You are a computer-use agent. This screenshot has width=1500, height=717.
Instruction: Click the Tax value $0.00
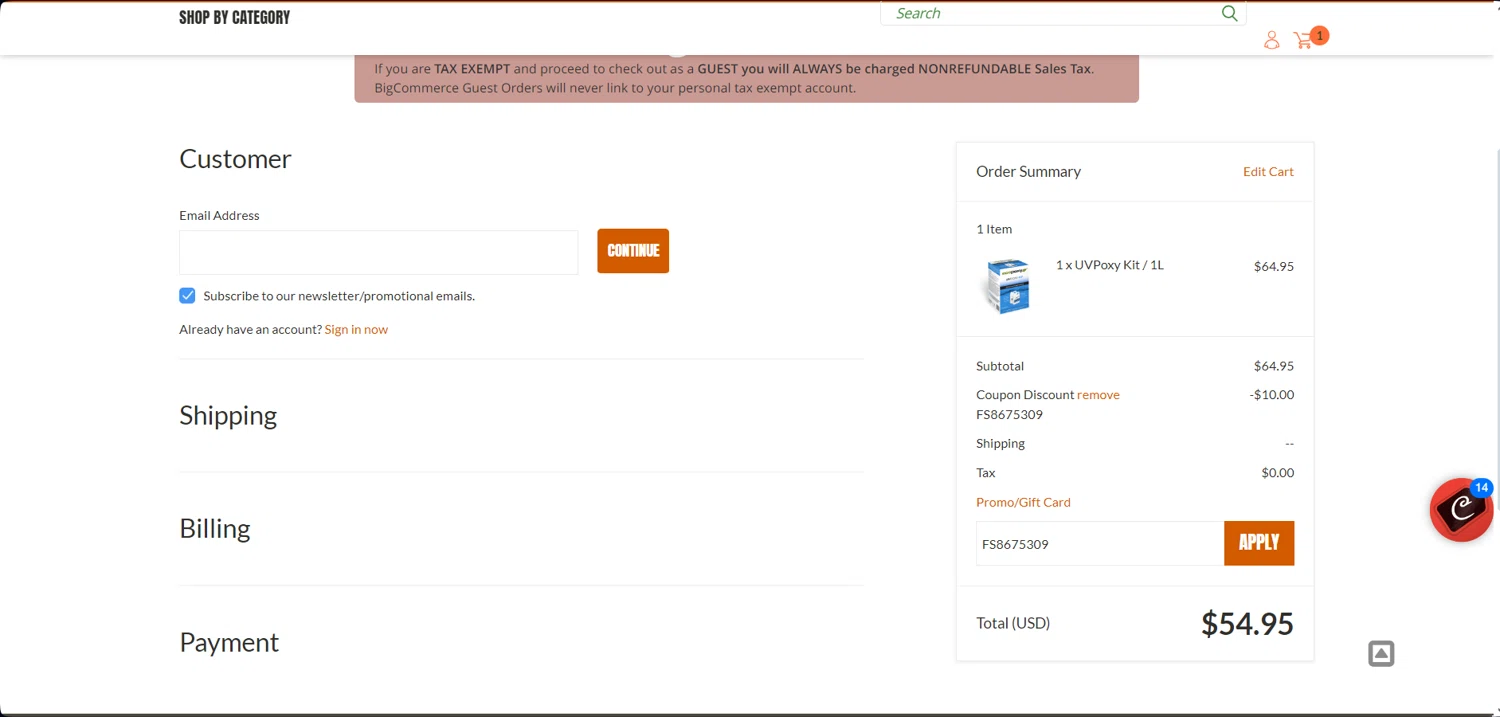tap(1277, 472)
